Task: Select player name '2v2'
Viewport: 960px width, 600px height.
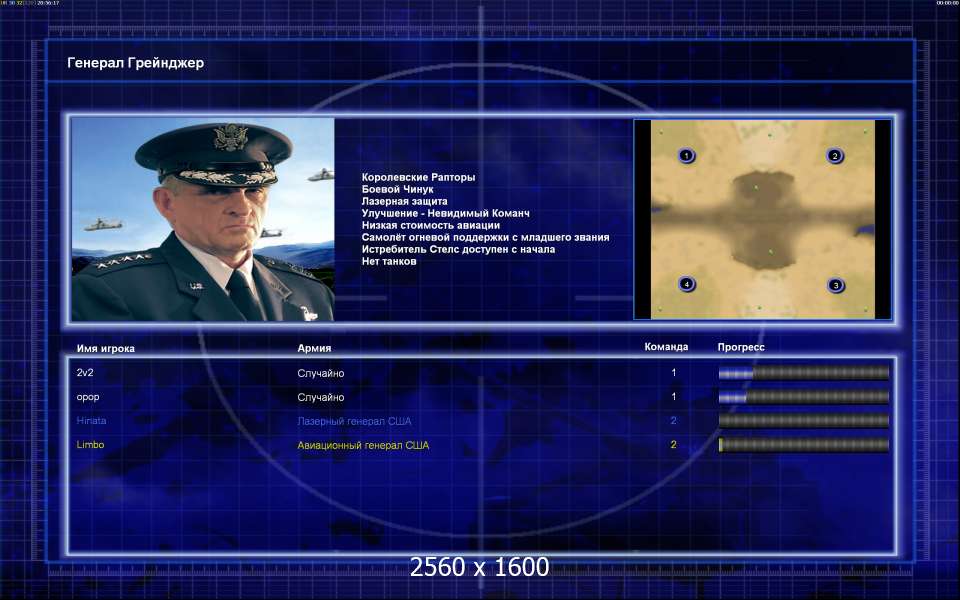Action: [x=85, y=372]
